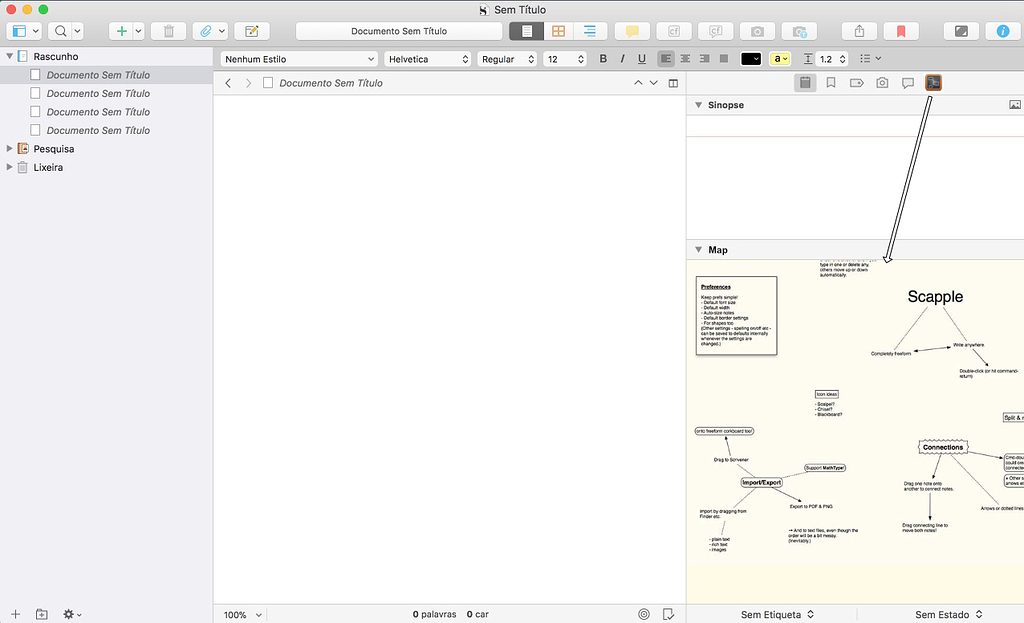
Task: Click the Info button in the toolbar
Action: coord(1003,30)
